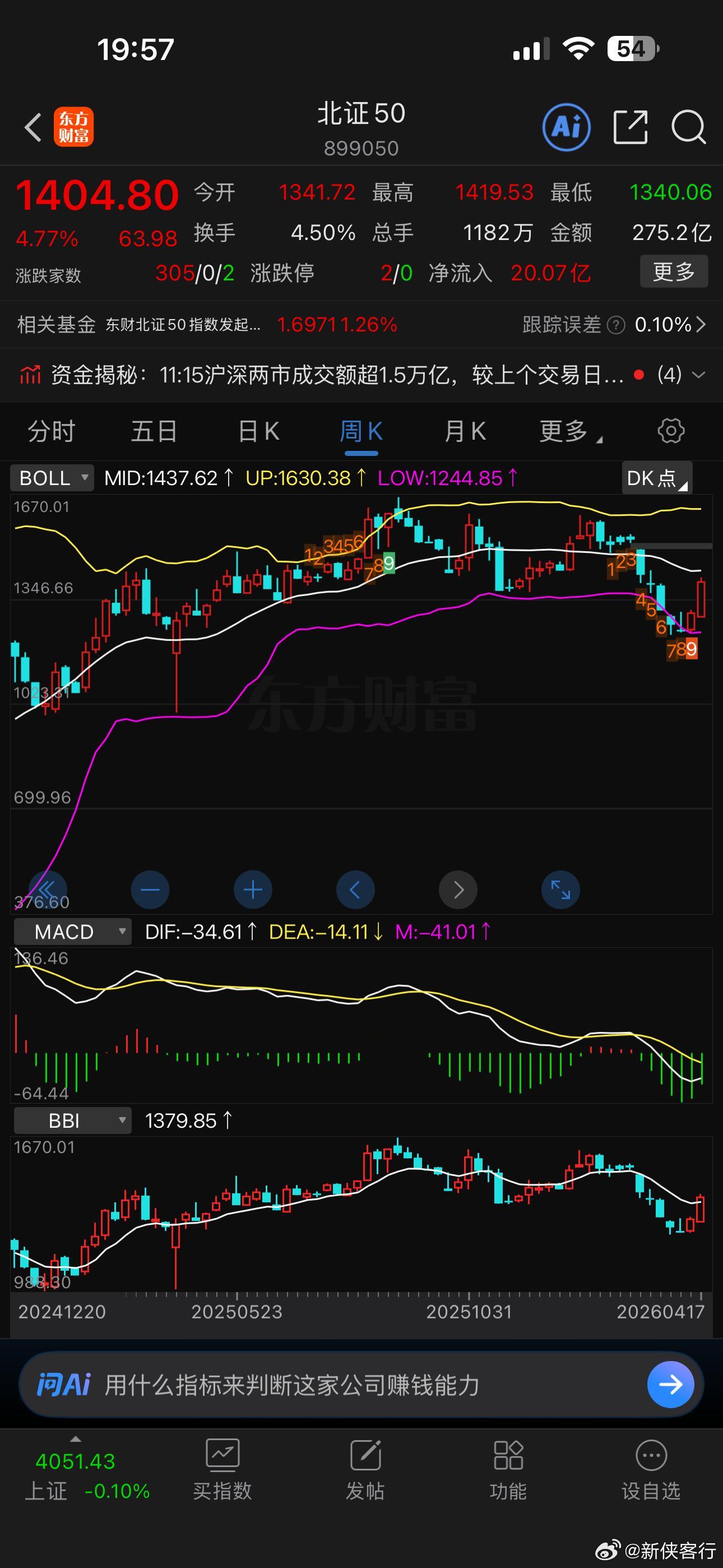Tap the 涨跌停 2/0 value

click(x=397, y=273)
